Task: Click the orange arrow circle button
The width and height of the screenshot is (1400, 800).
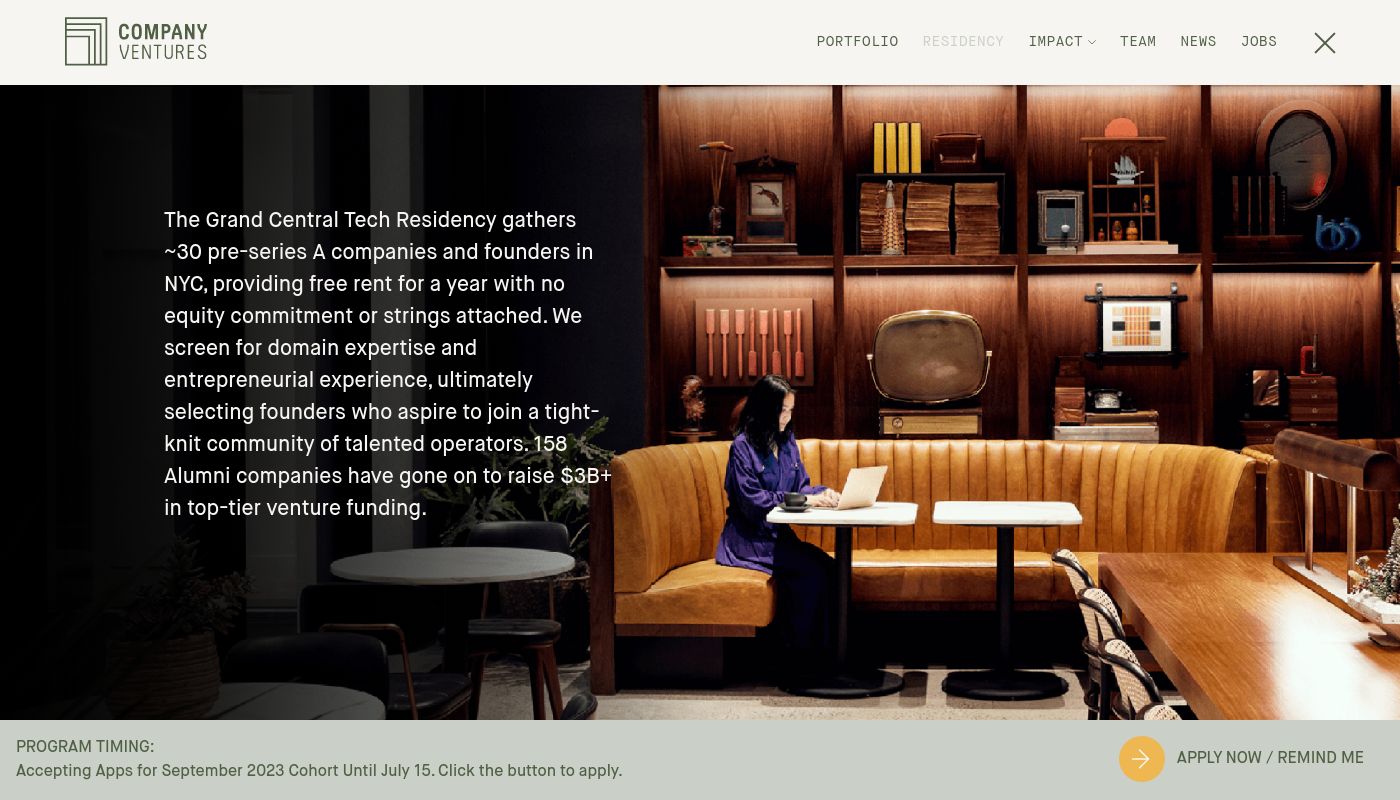Action: pyautogui.click(x=1141, y=759)
